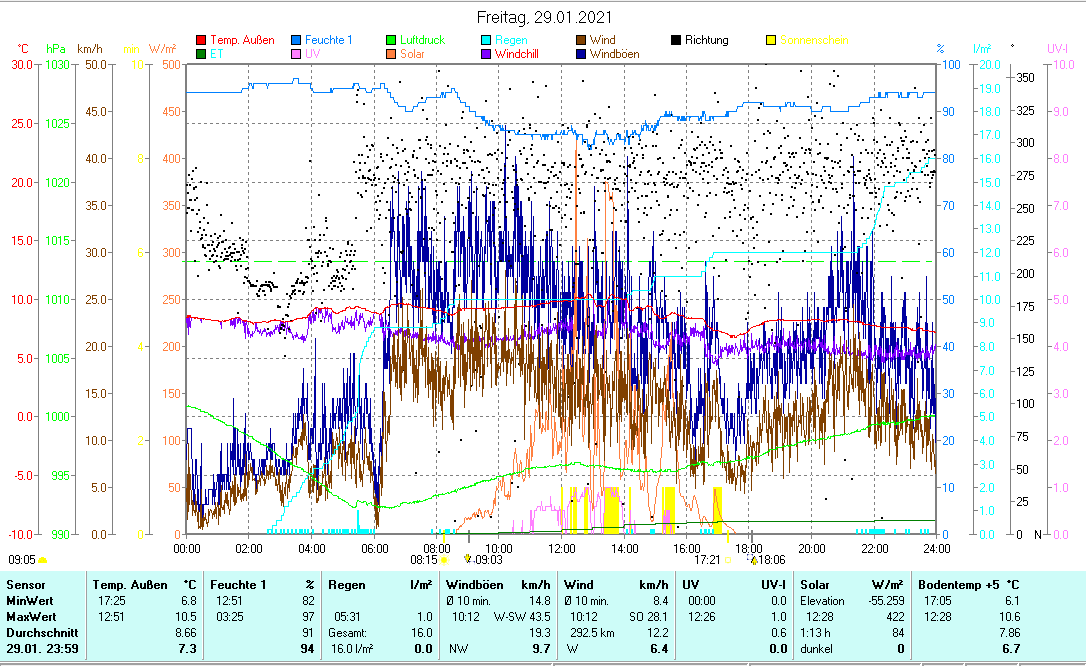This screenshot has width=1086, height=666.
Task: Select the green Luftdruck legend marker
Action: tap(392, 41)
